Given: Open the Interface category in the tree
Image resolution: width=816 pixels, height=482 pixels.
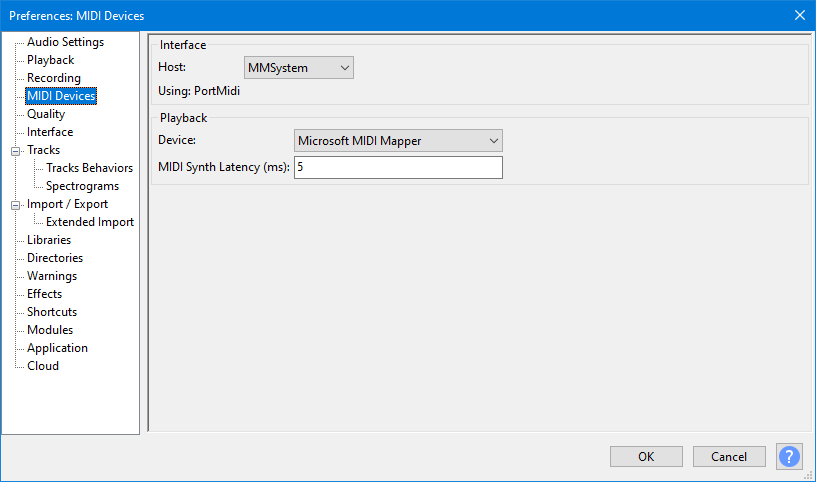Looking at the screenshot, I should pos(50,132).
